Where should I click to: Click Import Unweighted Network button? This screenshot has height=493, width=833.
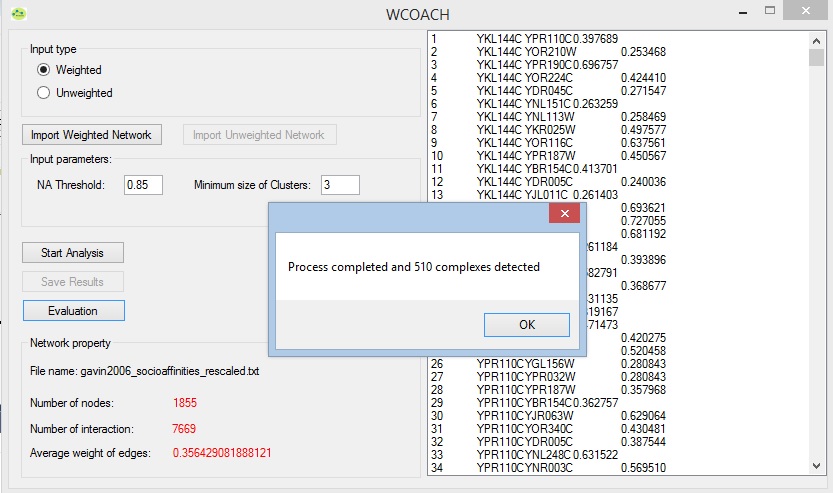[x=259, y=134]
